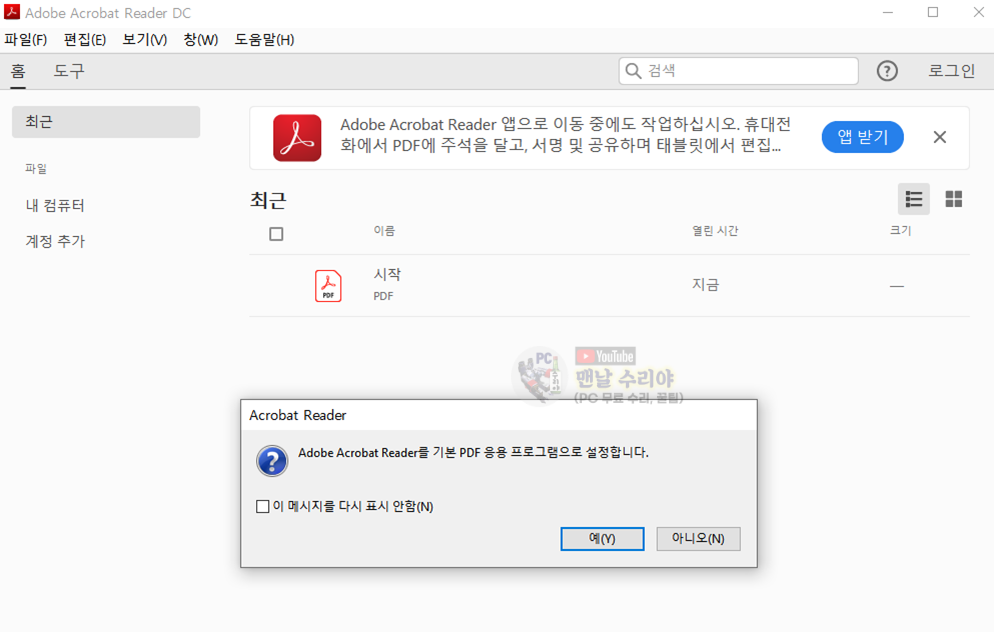The width and height of the screenshot is (994, 632).
Task: Tick the select-all checkbox in file list header
Action: [x=276, y=234]
